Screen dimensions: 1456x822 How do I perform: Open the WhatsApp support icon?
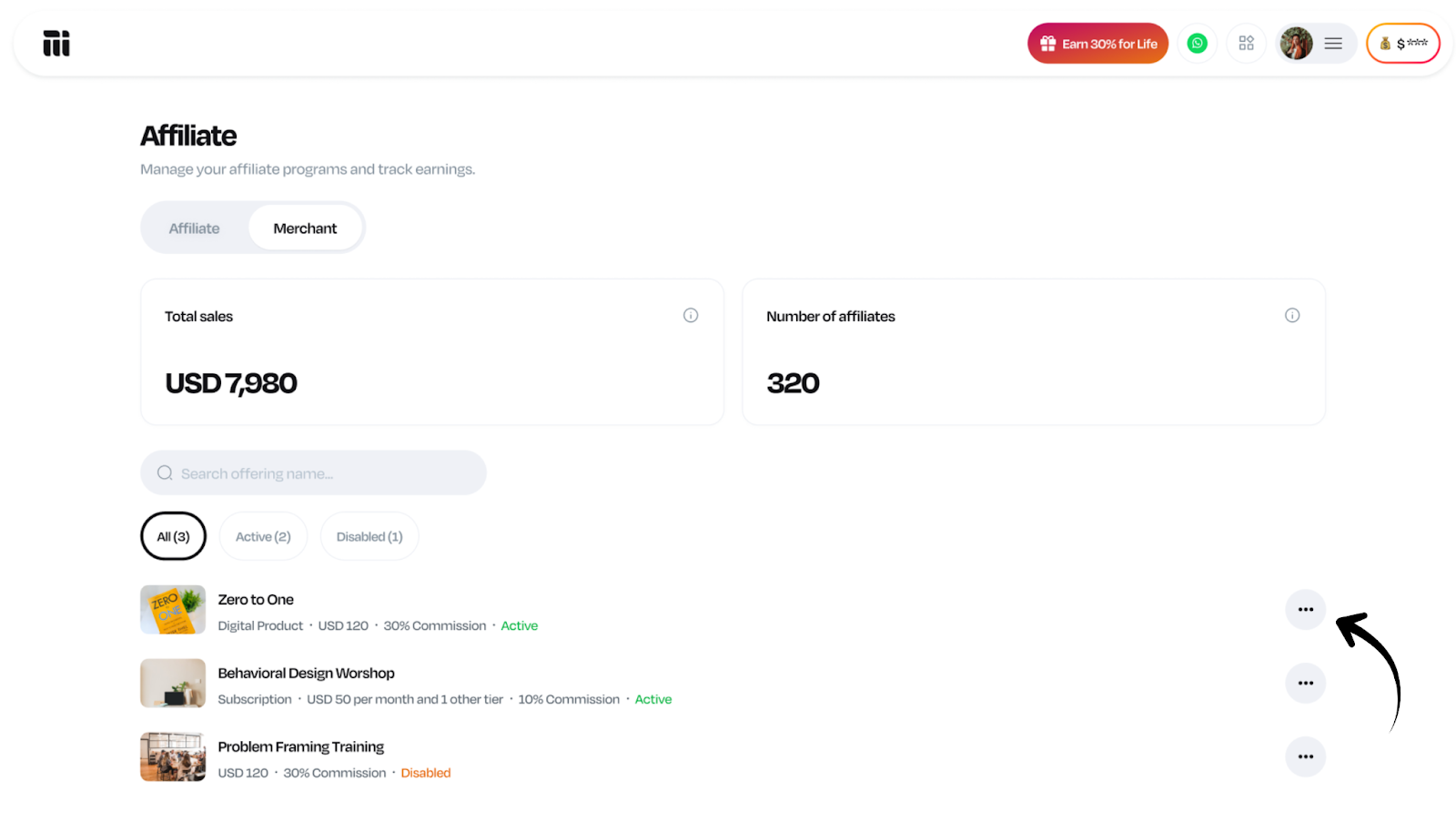point(1197,44)
